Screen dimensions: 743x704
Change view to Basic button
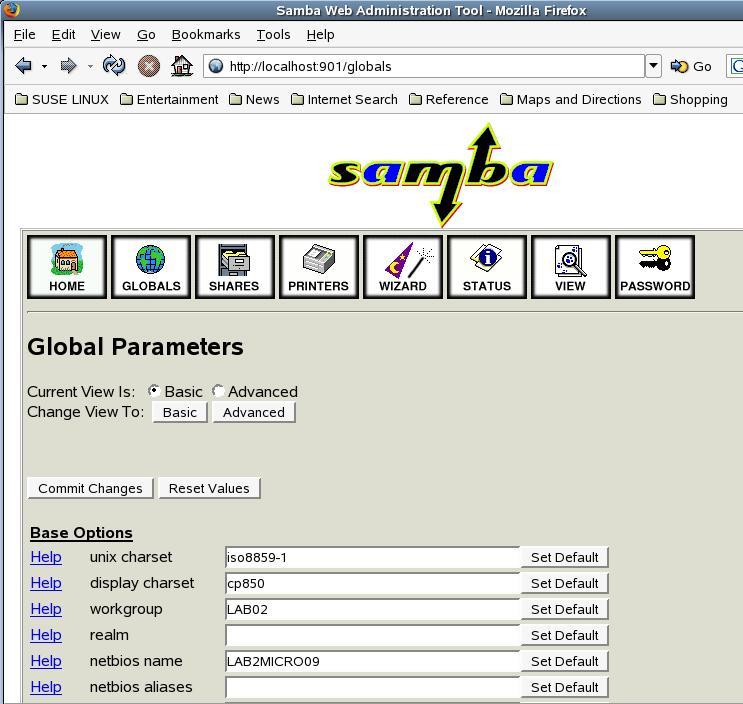[x=180, y=412]
